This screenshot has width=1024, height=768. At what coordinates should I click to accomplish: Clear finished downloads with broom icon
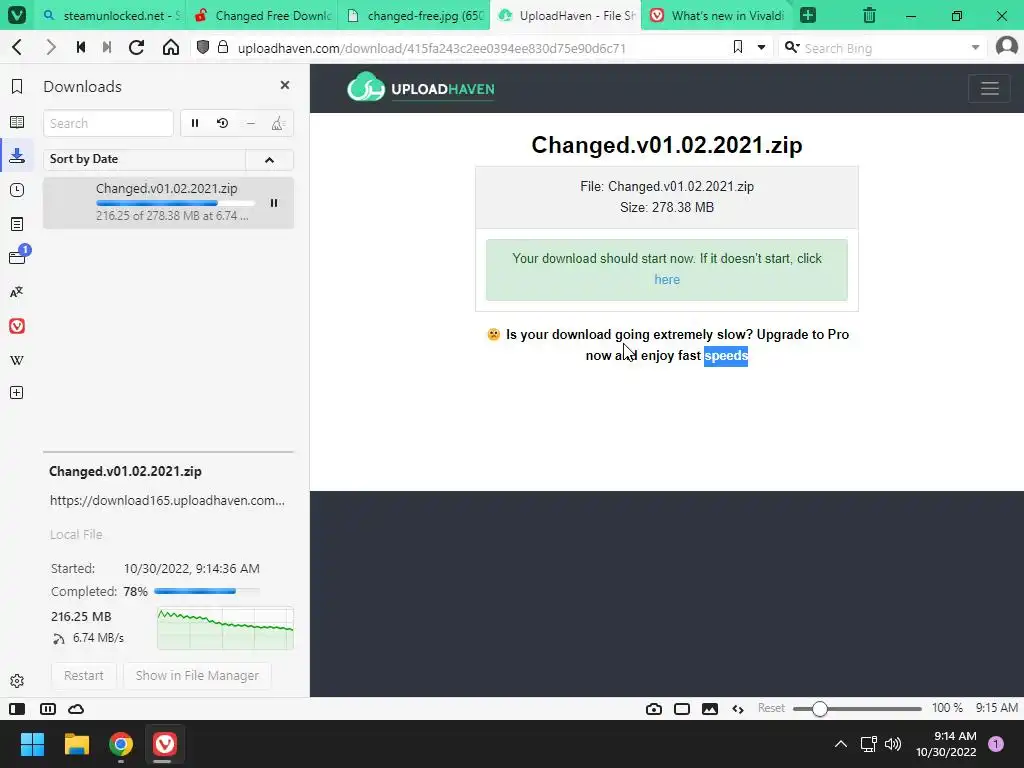point(278,123)
